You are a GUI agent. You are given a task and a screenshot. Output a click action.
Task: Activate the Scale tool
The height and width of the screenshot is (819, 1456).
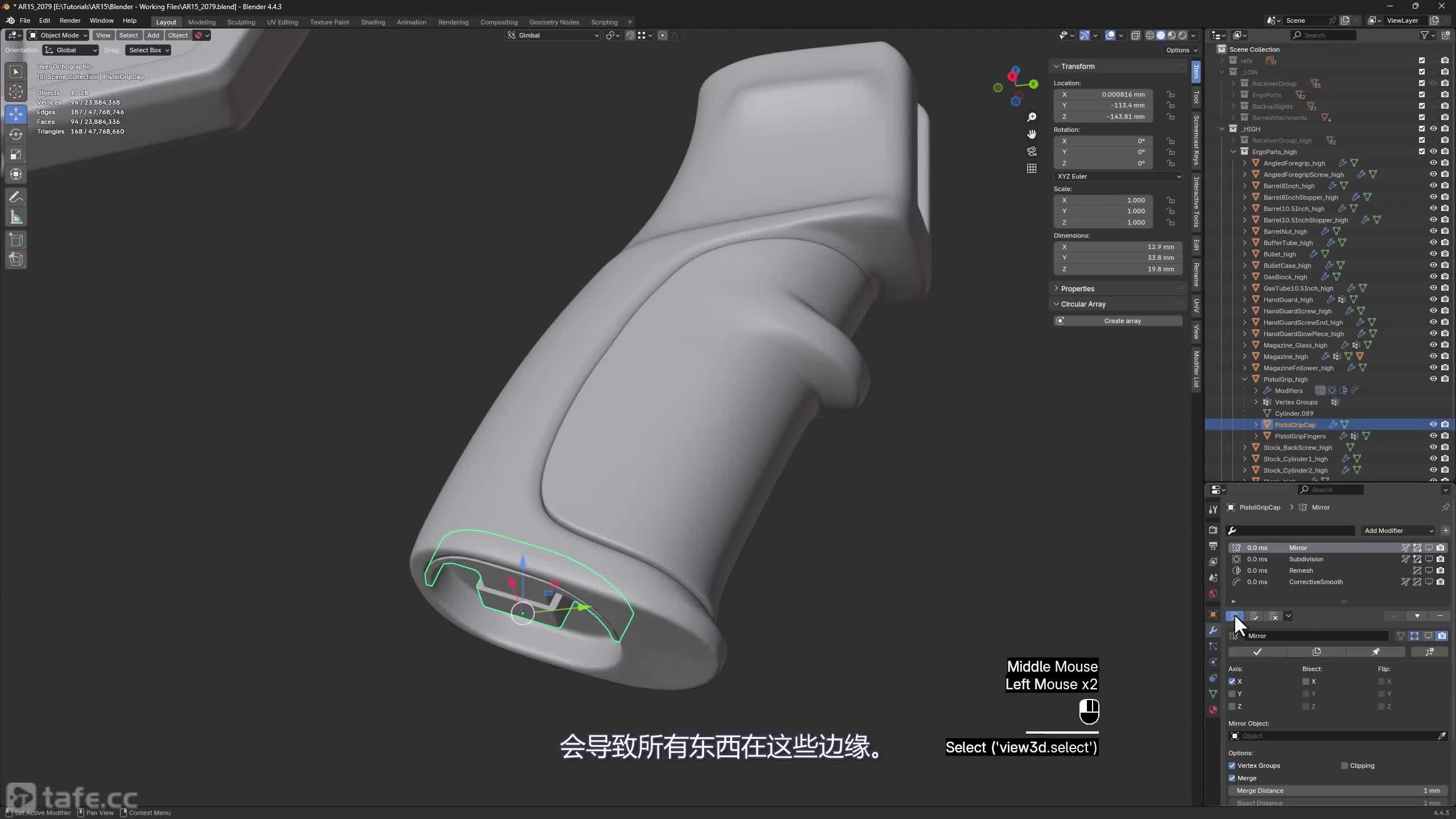coord(16,154)
